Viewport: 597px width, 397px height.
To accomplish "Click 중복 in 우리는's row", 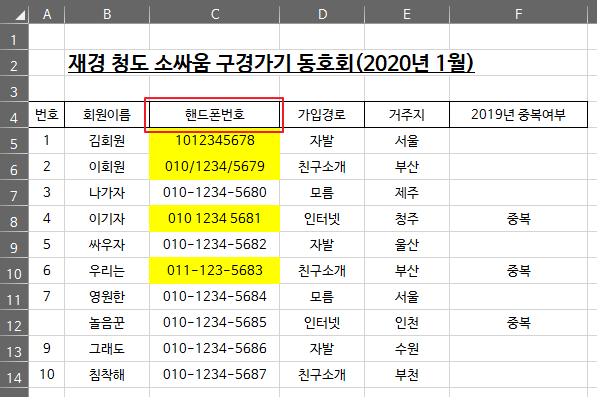I will coord(519,271).
